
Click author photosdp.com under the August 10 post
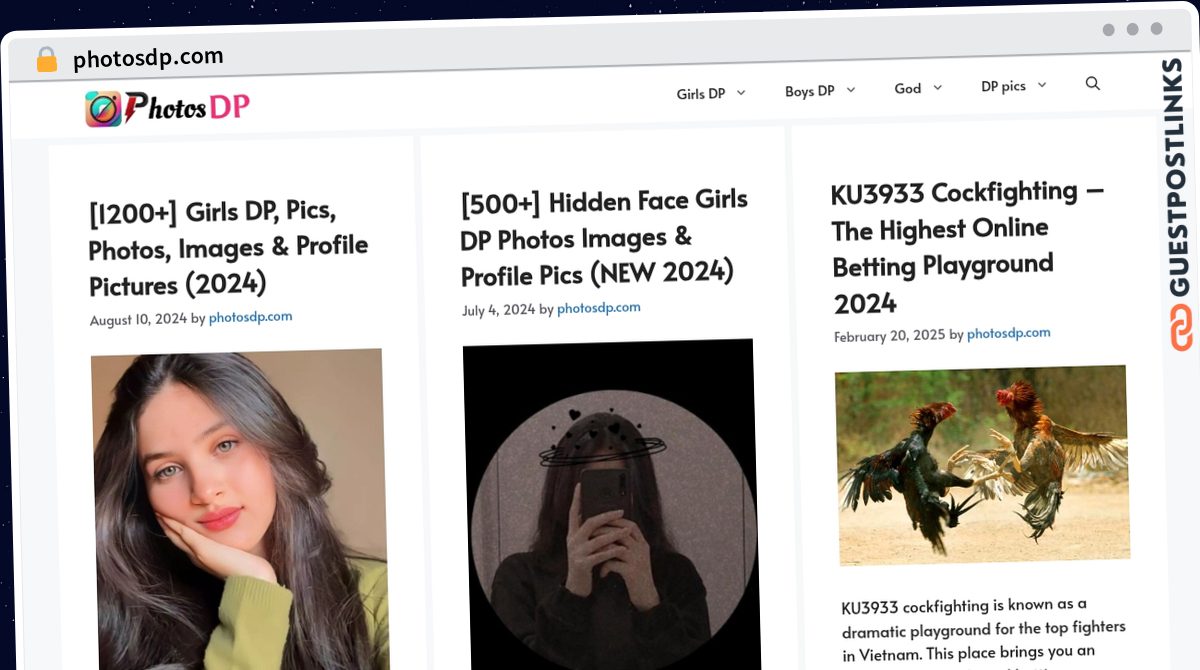pyautogui.click(x=250, y=317)
